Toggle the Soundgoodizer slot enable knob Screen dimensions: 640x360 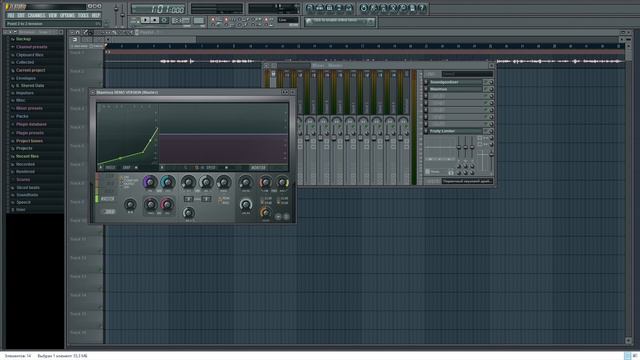pos(491,82)
